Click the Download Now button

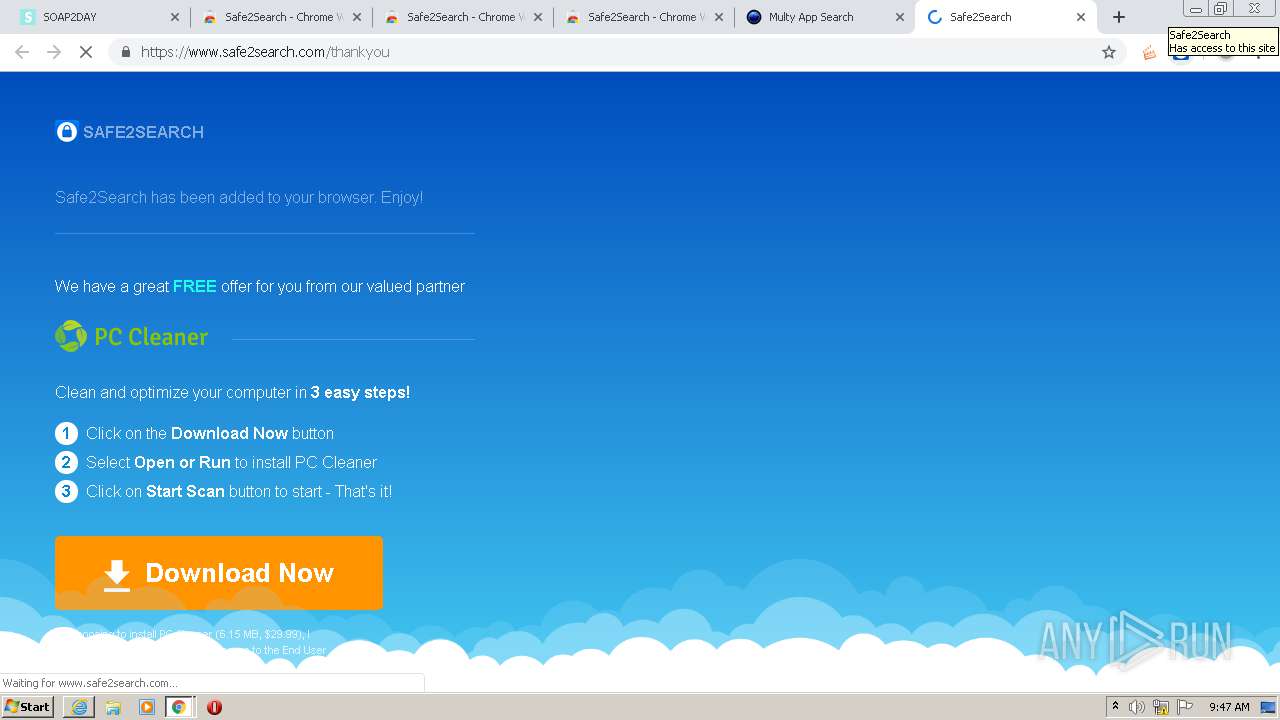coord(219,573)
